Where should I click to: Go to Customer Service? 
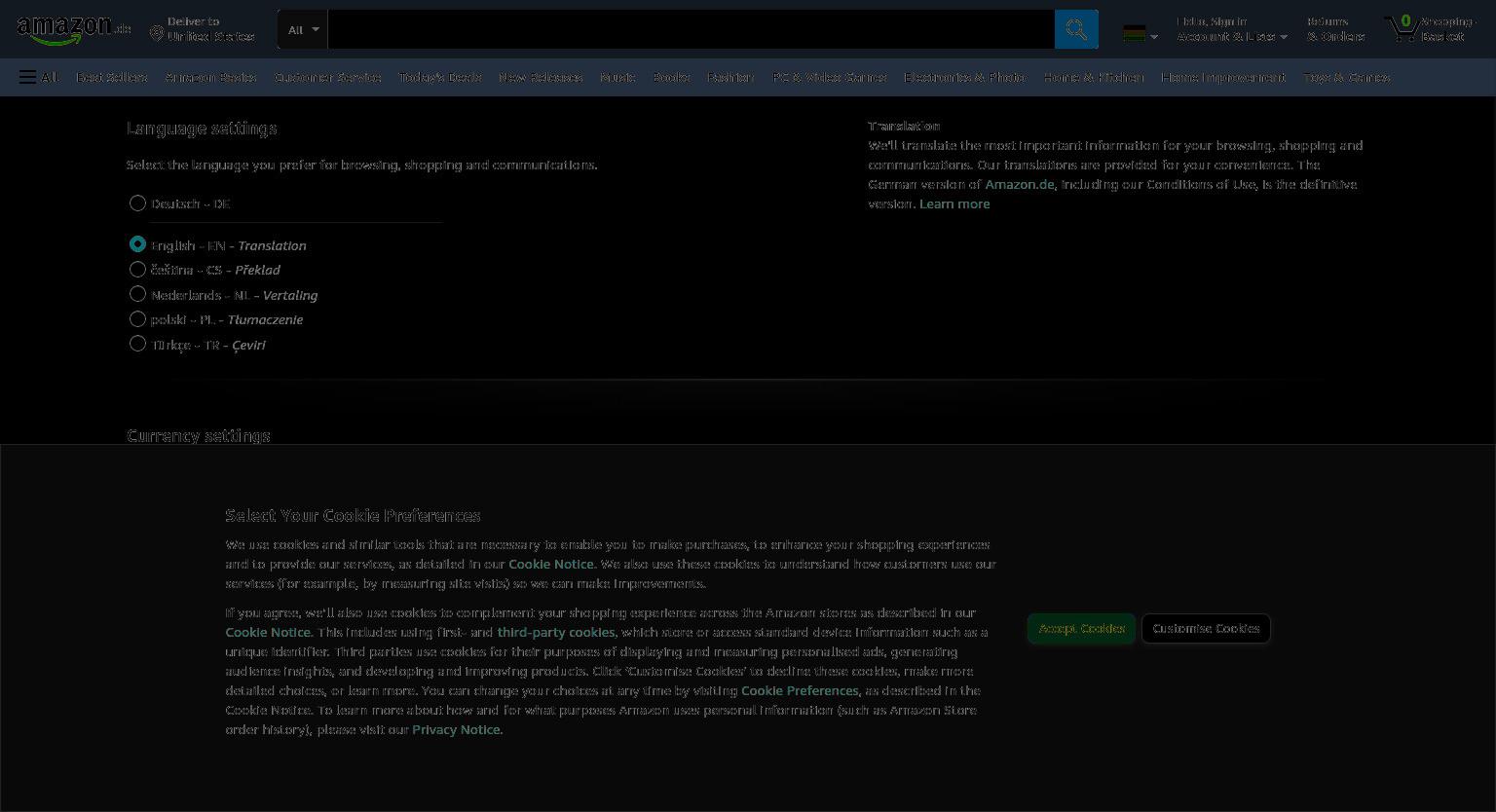tap(327, 77)
